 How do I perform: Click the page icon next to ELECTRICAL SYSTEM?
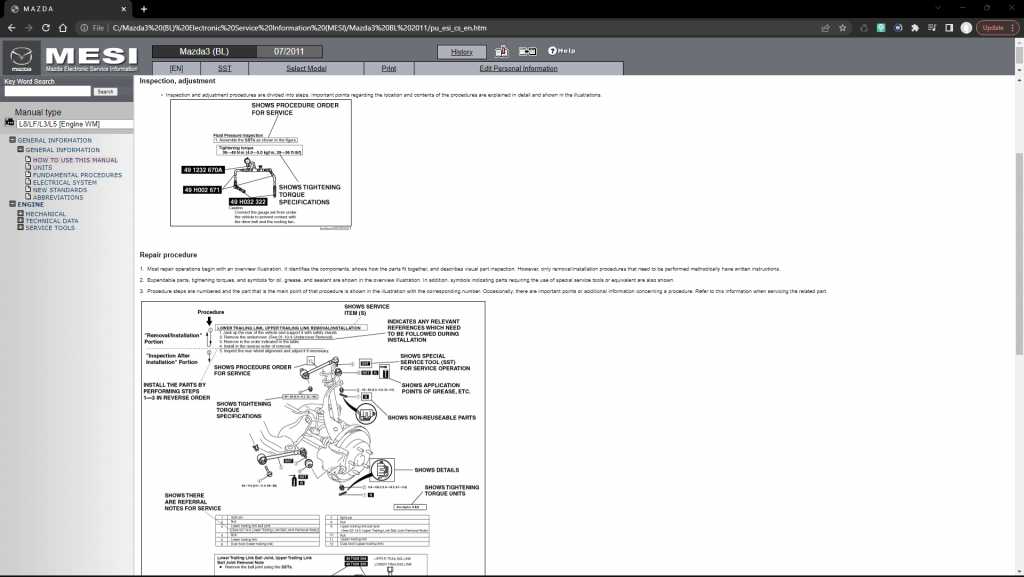coord(27,182)
